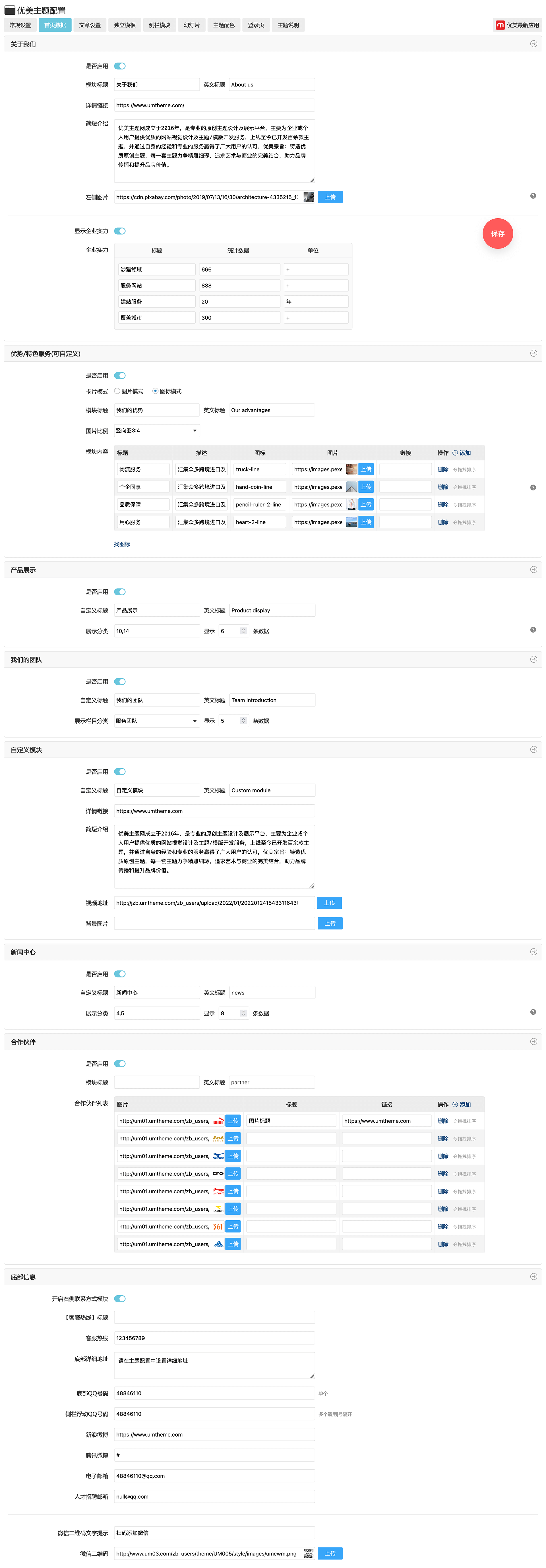Viewport: 546px width, 1568px height.
Task: Toggle 是否启用 switch in 合作伙伴
Action: [x=120, y=1064]
